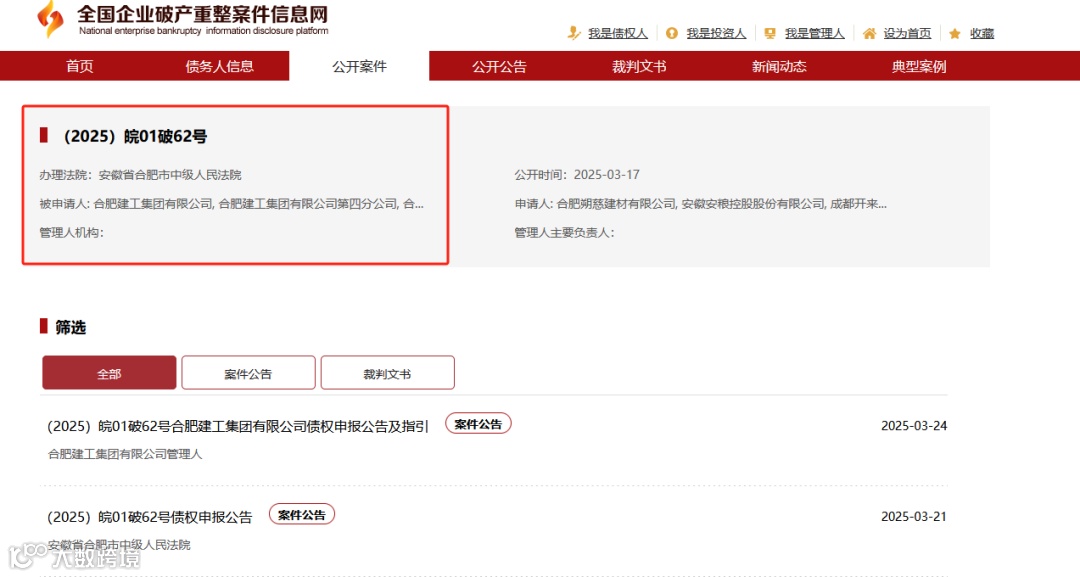
Task: Open the 我是债权人 link
Action: [x=618, y=33]
